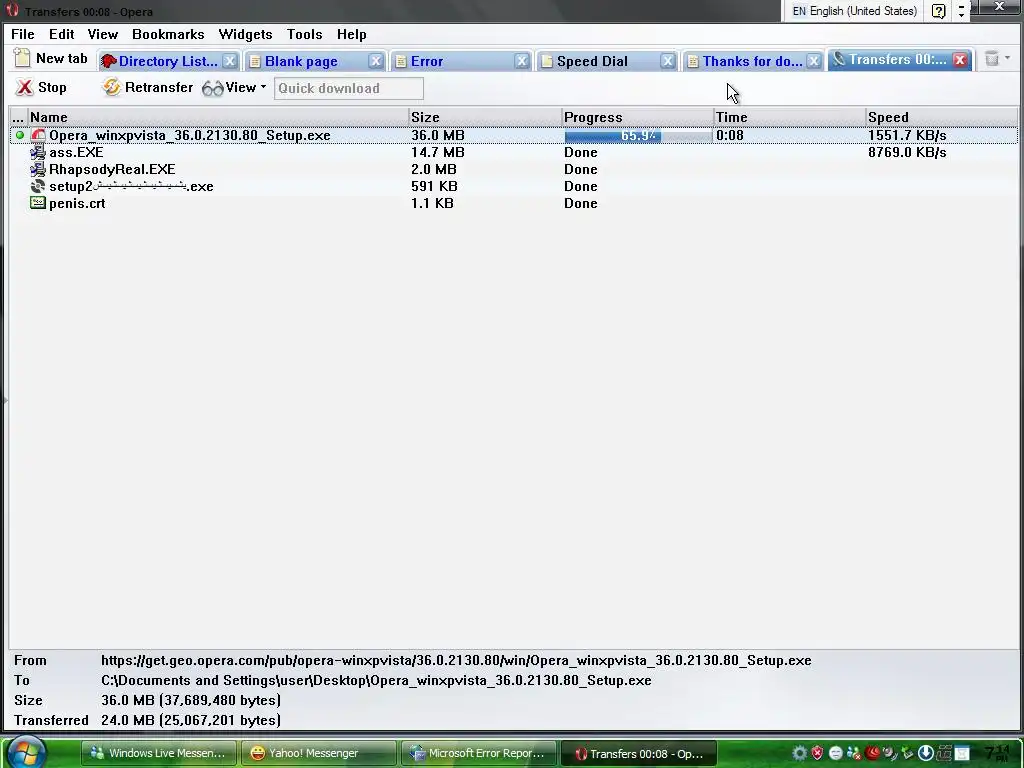This screenshot has width=1024, height=768.
Task: Open the Help menu
Action: coord(351,34)
